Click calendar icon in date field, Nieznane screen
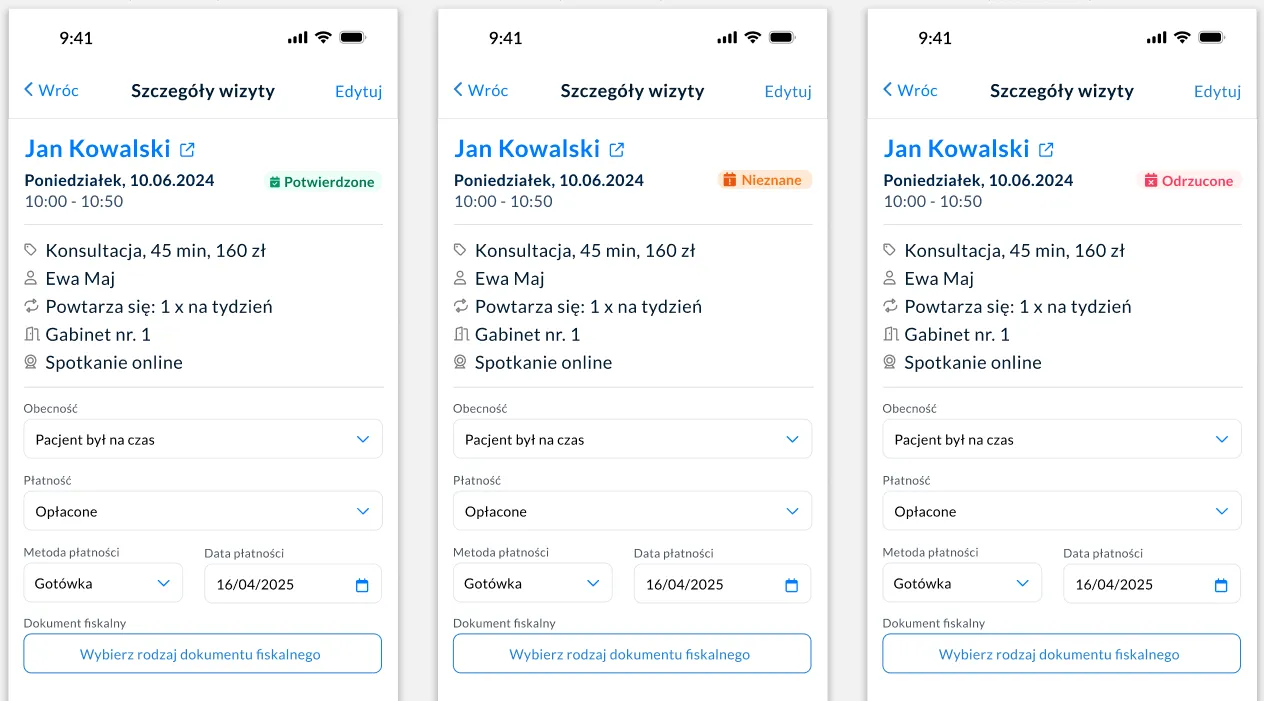 tap(791, 585)
